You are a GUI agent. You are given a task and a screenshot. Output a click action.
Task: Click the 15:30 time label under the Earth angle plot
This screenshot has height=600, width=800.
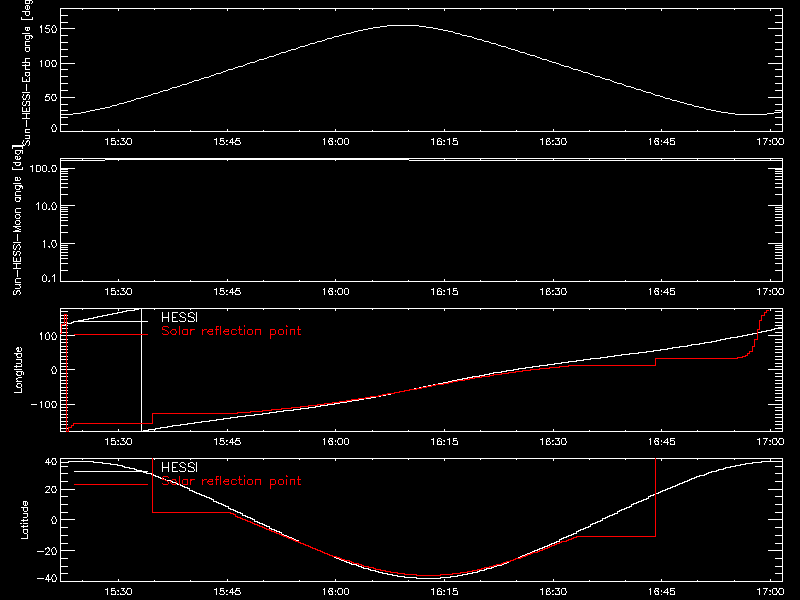(x=118, y=142)
